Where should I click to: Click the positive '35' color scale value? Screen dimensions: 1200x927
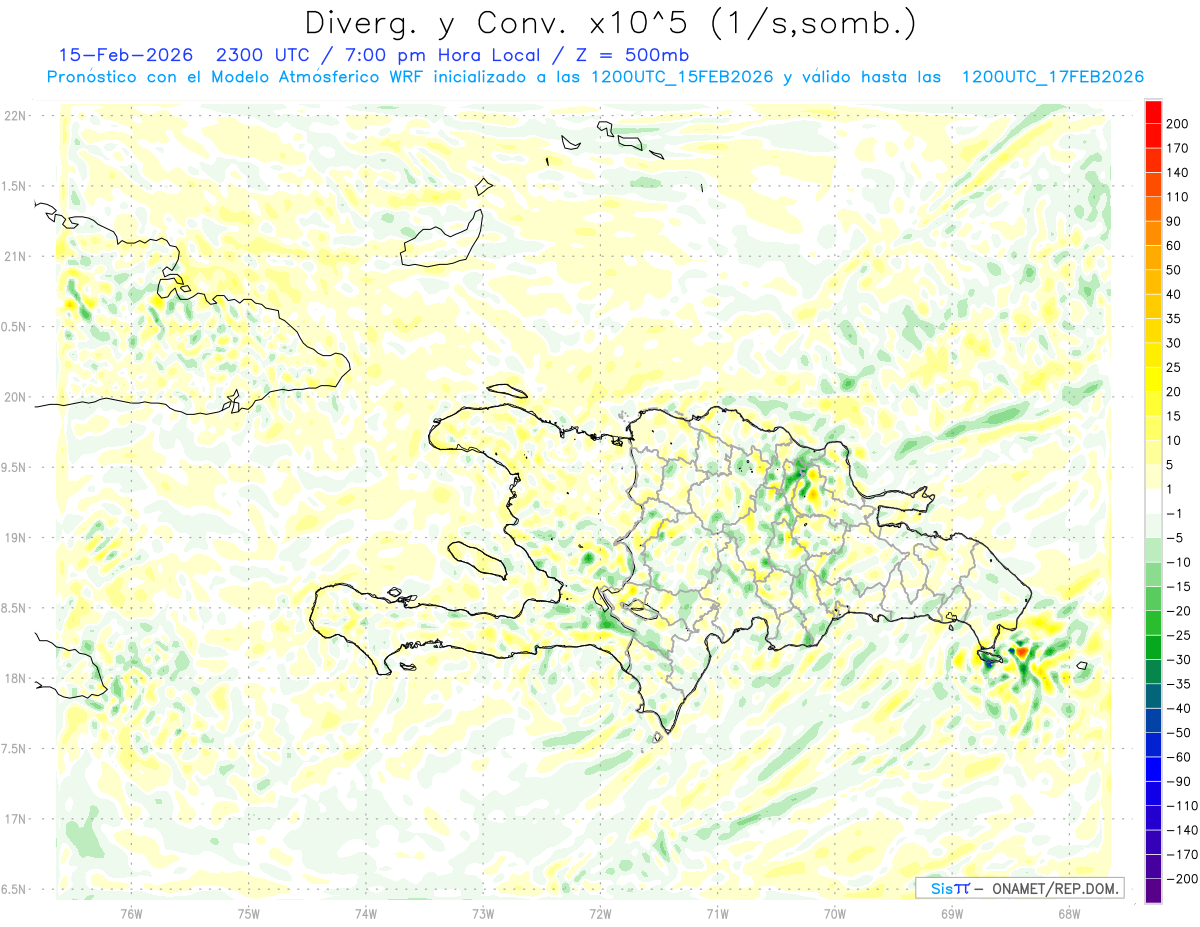pos(1174,319)
